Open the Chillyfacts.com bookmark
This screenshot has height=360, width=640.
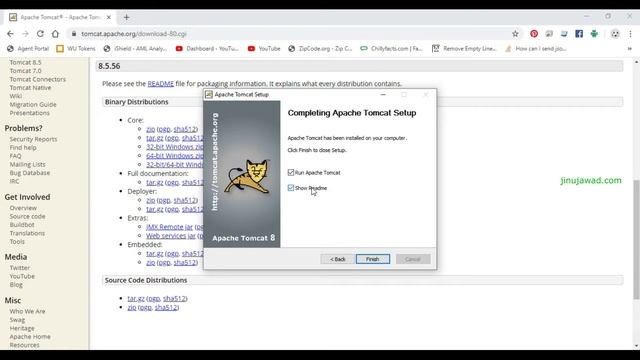click(x=391, y=49)
